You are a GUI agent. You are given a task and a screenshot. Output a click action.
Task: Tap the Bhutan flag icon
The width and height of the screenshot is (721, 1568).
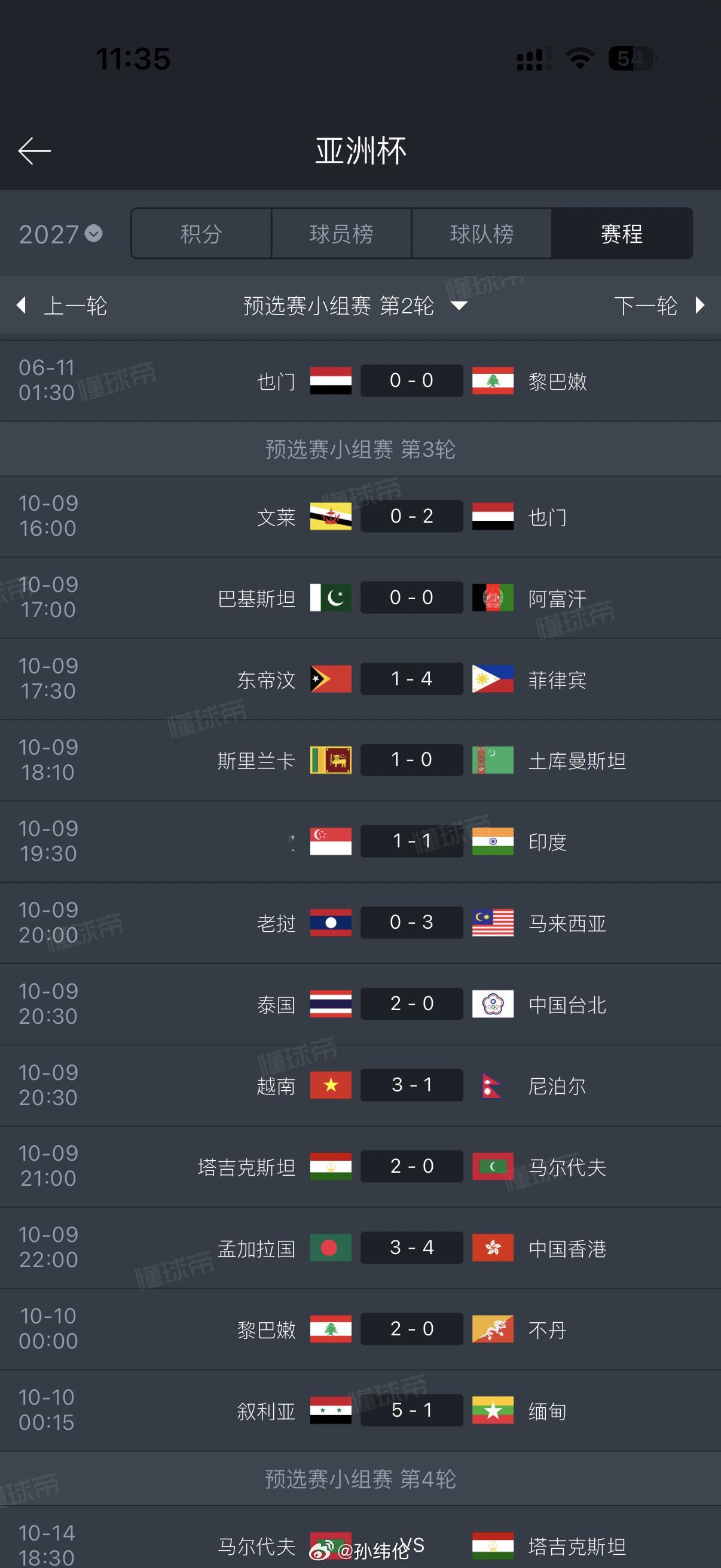493,1329
